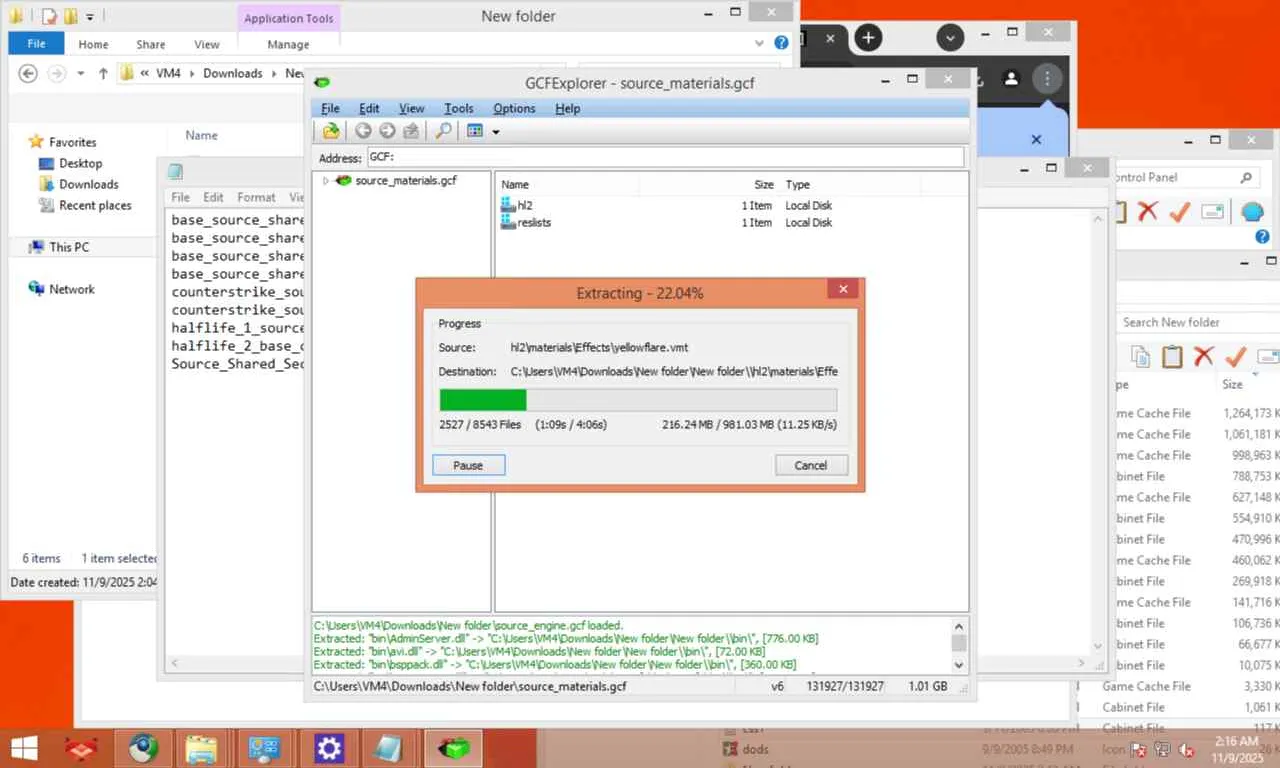Click the Up arrow in File Explorer

(x=102, y=73)
